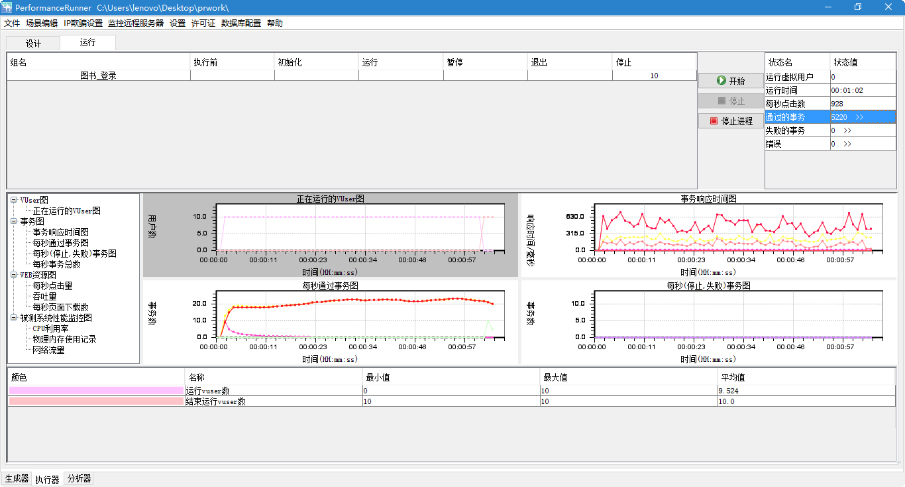The width and height of the screenshot is (905, 487).
Task: Select 每秒事务总数 in the tree
Action: click(x=57, y=264)
